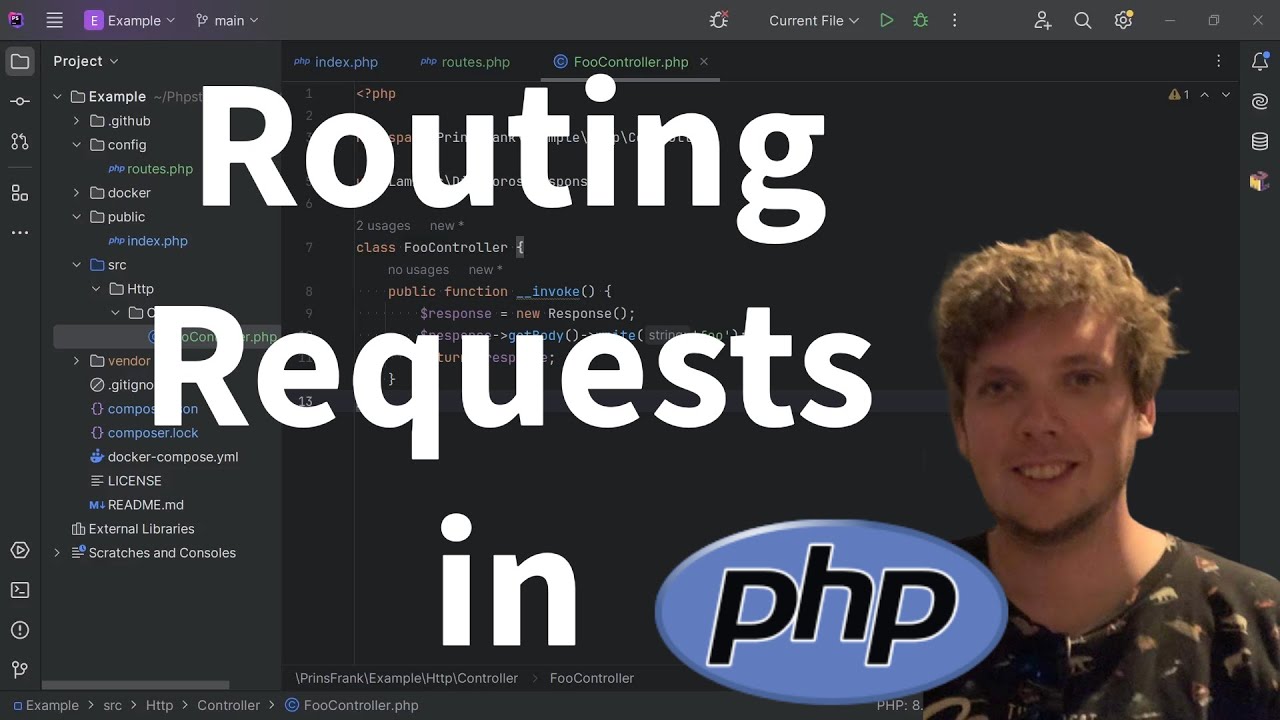The width and height of the screenshot is (1280, 720).
Task: Click the warning count indicator
Action: point(1179,94)
